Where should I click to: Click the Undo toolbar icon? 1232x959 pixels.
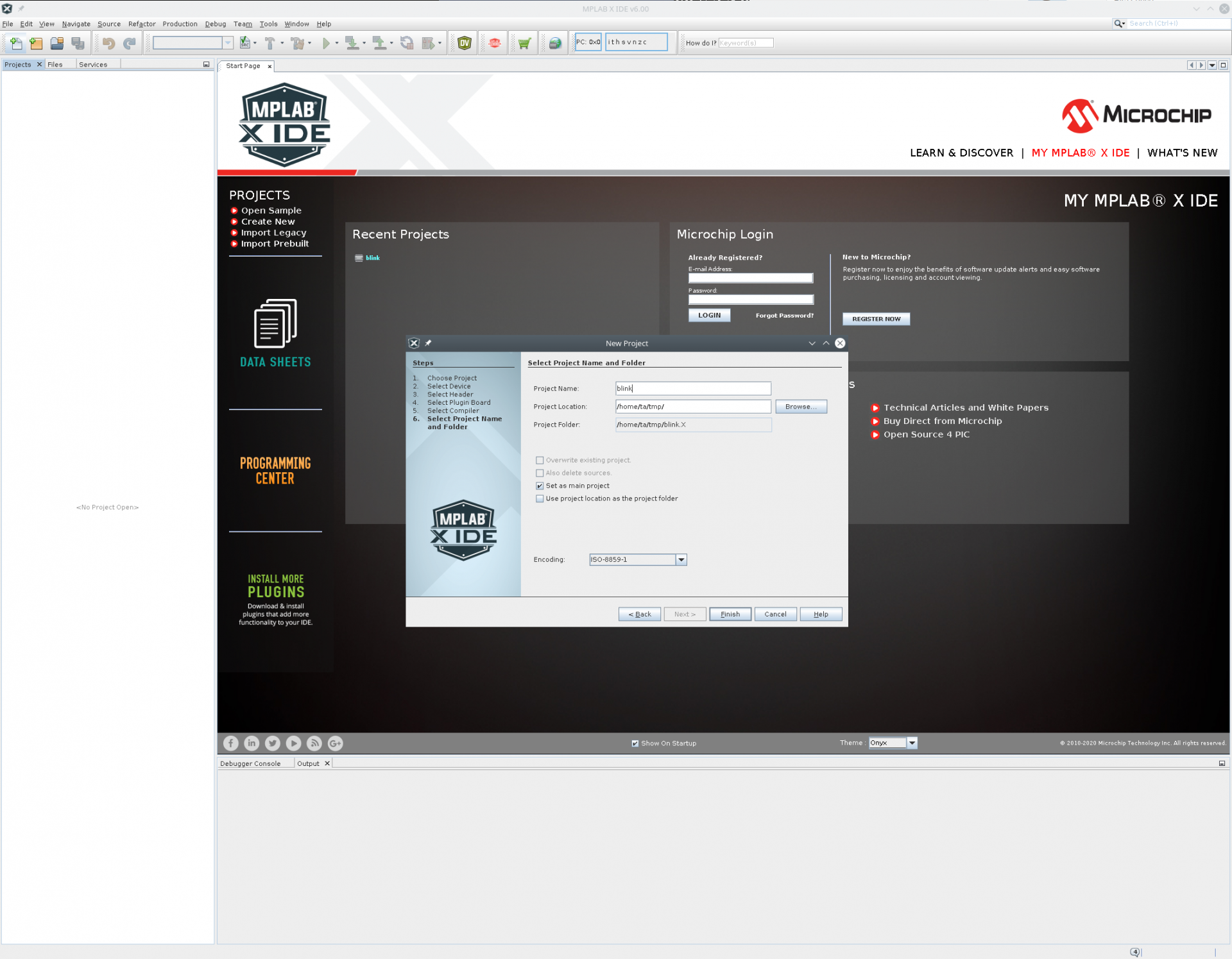click(108, 43)
